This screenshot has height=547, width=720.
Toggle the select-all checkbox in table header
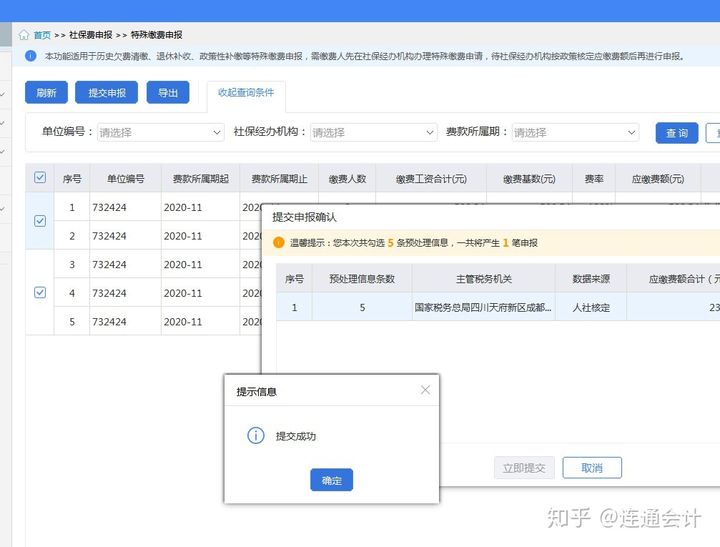coord(40,178)
